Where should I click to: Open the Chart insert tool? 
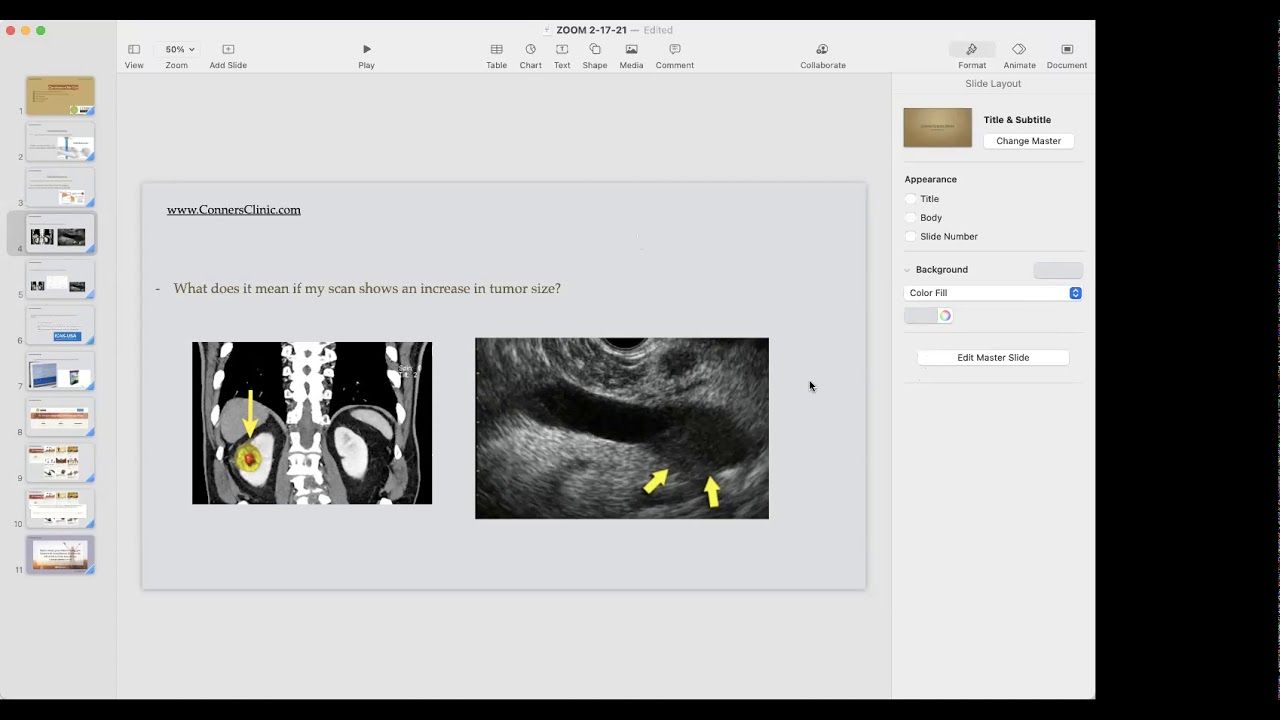point(530,49)
